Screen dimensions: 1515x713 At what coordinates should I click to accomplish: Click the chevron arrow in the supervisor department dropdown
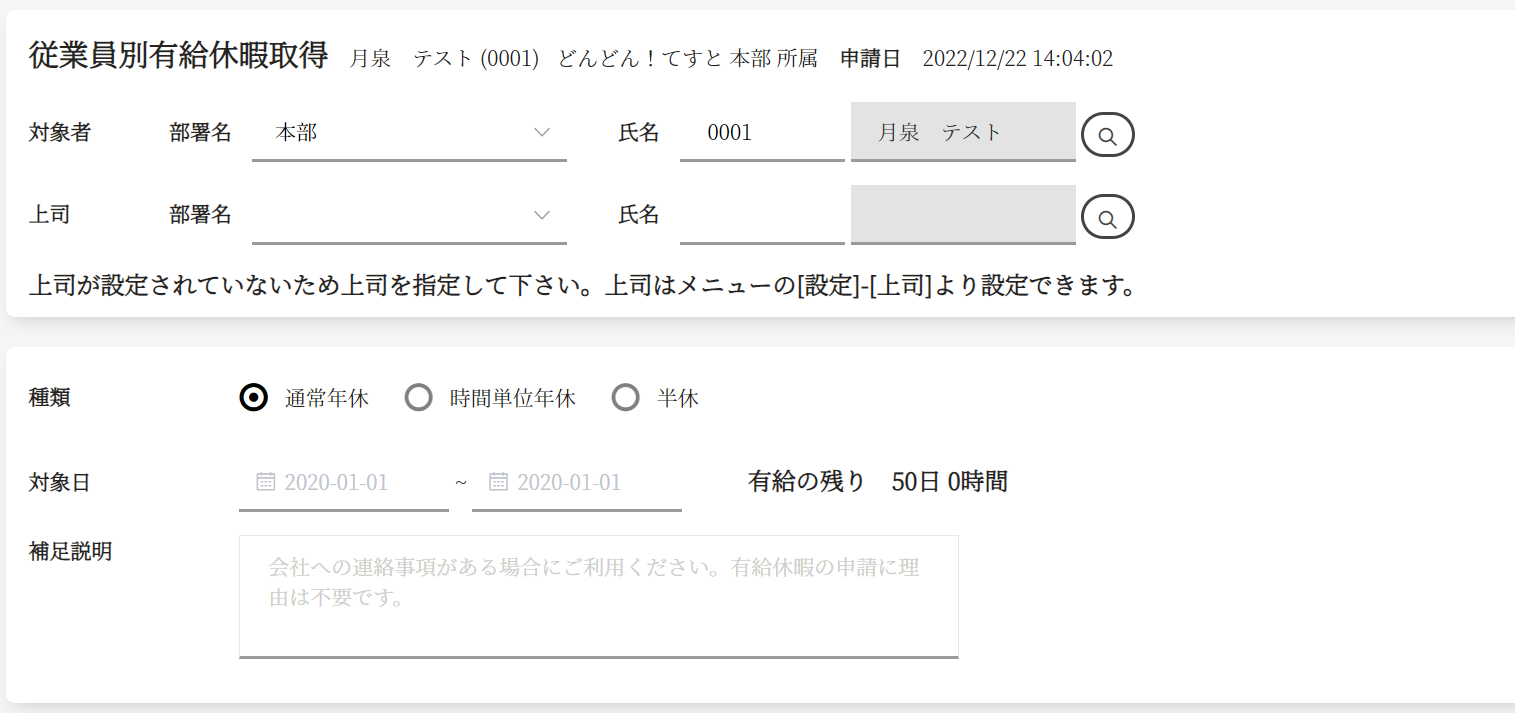pyautogui.click(x=542, y=215)
